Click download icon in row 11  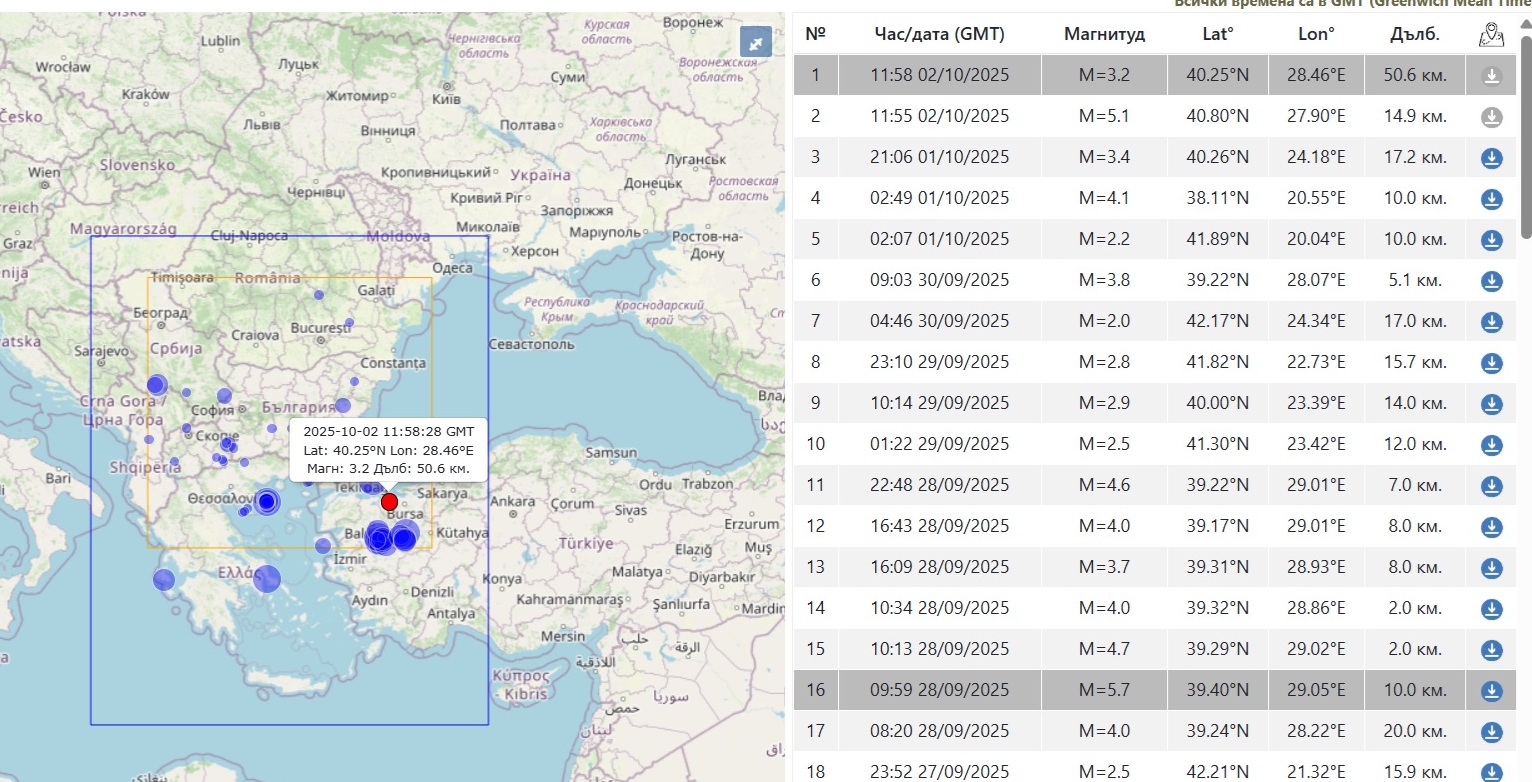1491,486
